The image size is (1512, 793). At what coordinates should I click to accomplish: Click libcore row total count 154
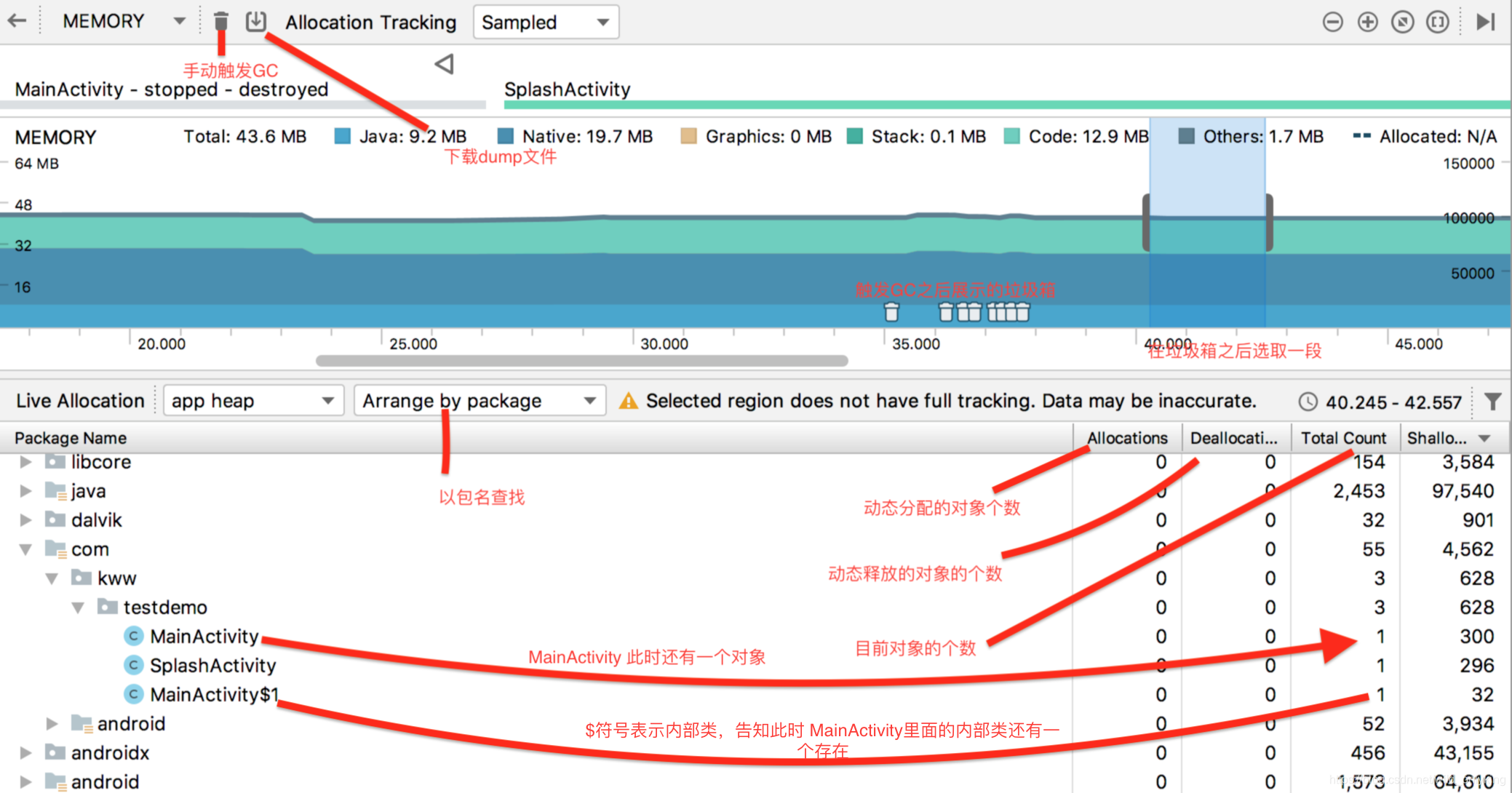click(1369, 462)
